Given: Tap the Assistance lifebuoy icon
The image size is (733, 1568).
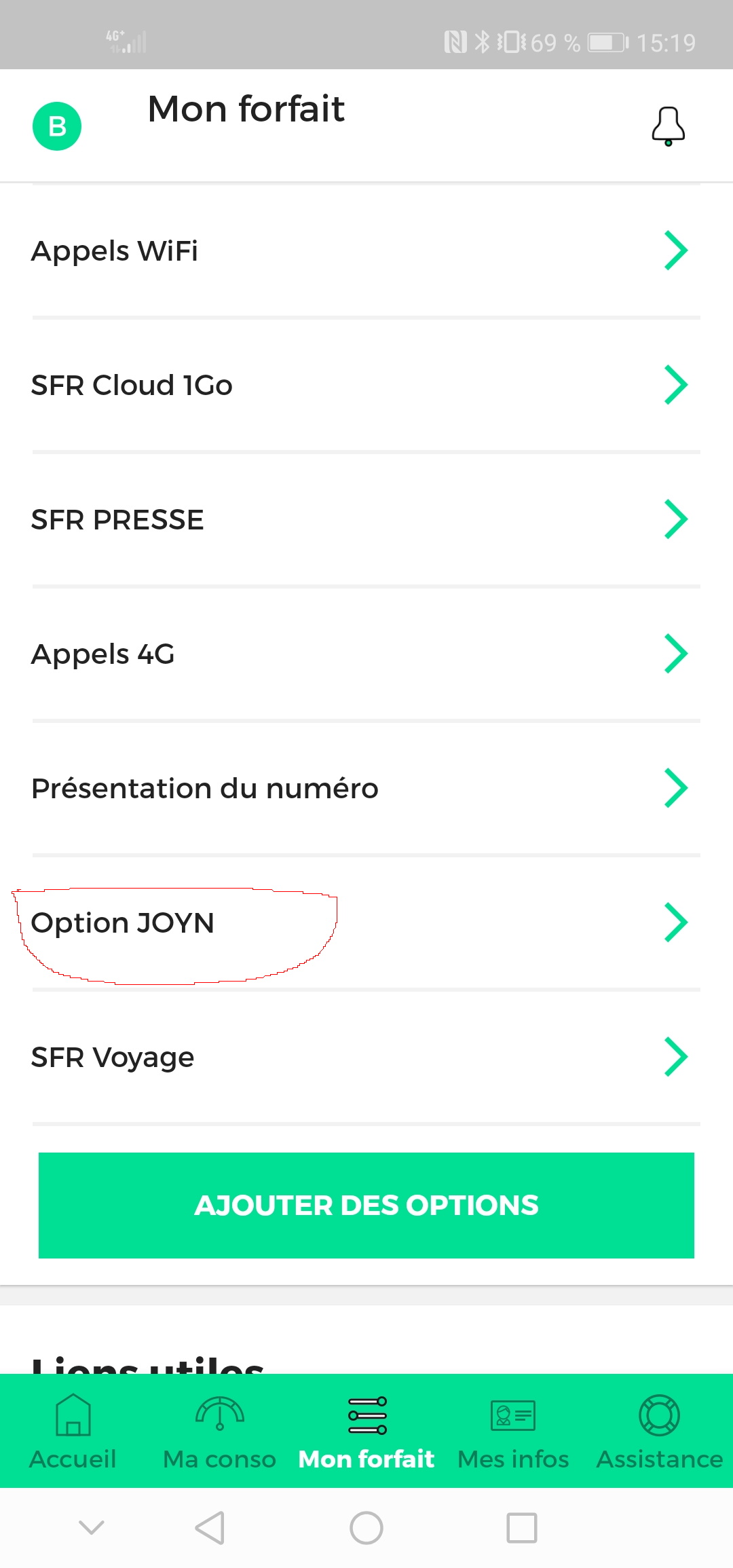Looking at the screenshot, I should click(x=659, y=1415).
